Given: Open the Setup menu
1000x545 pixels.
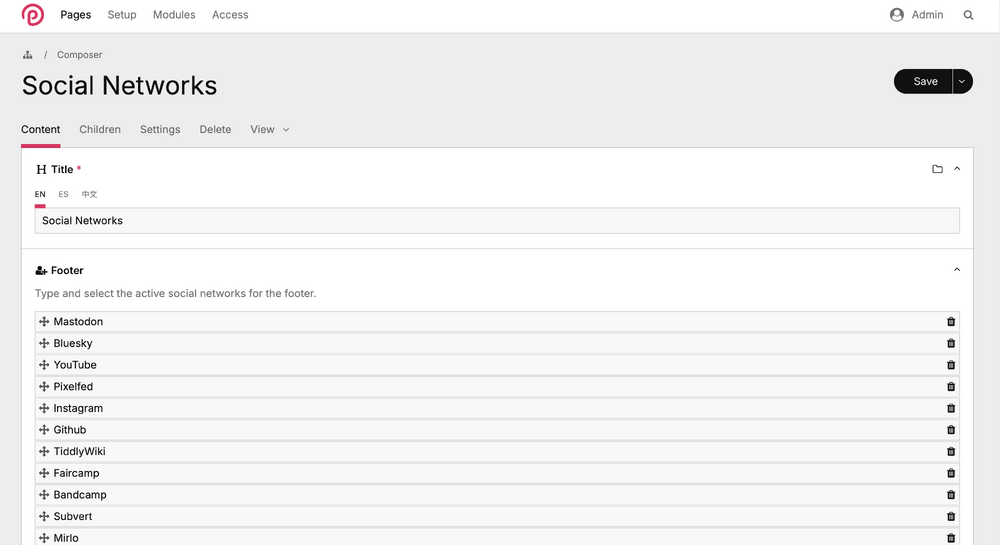Looking at the screenshot, I should point(122,15).
